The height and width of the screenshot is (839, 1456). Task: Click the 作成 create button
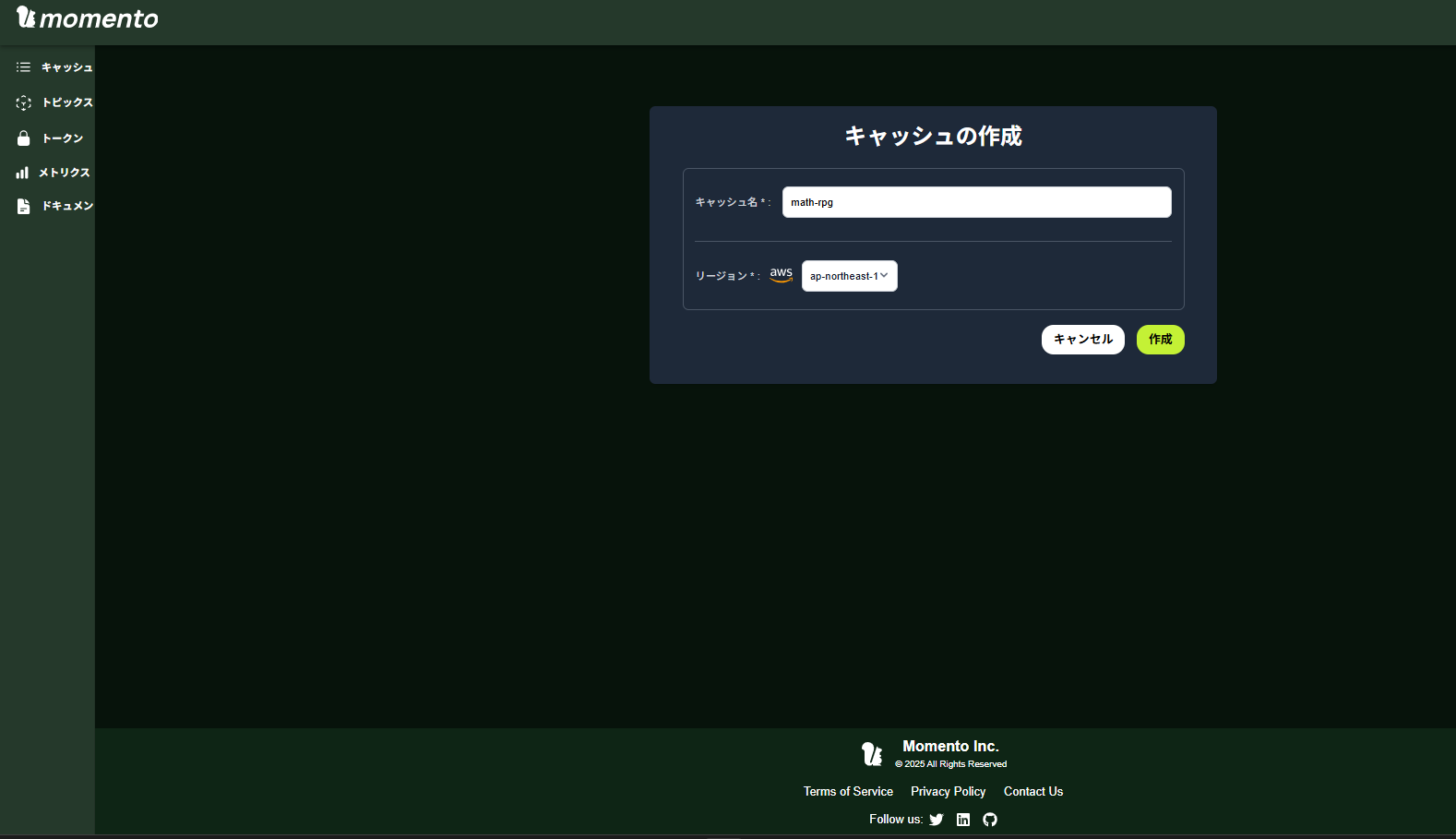tap(1161, 340)
